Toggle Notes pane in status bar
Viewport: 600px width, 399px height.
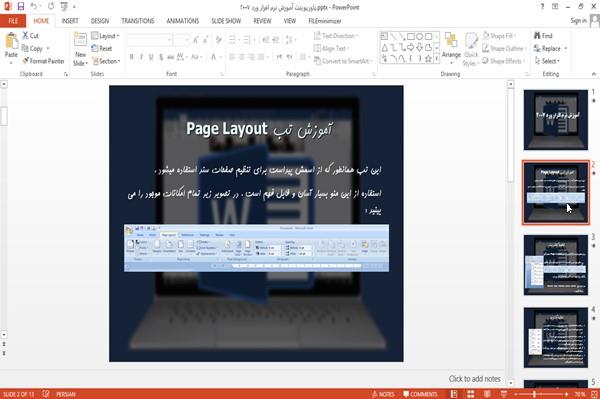(x=383, y=394)
